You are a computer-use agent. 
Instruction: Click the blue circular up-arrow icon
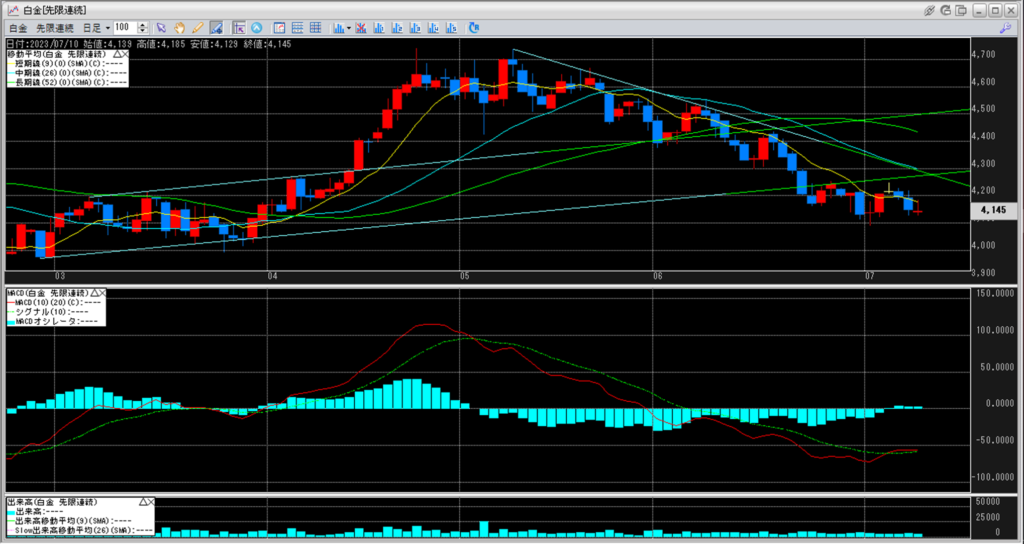(x=257, y=27)
